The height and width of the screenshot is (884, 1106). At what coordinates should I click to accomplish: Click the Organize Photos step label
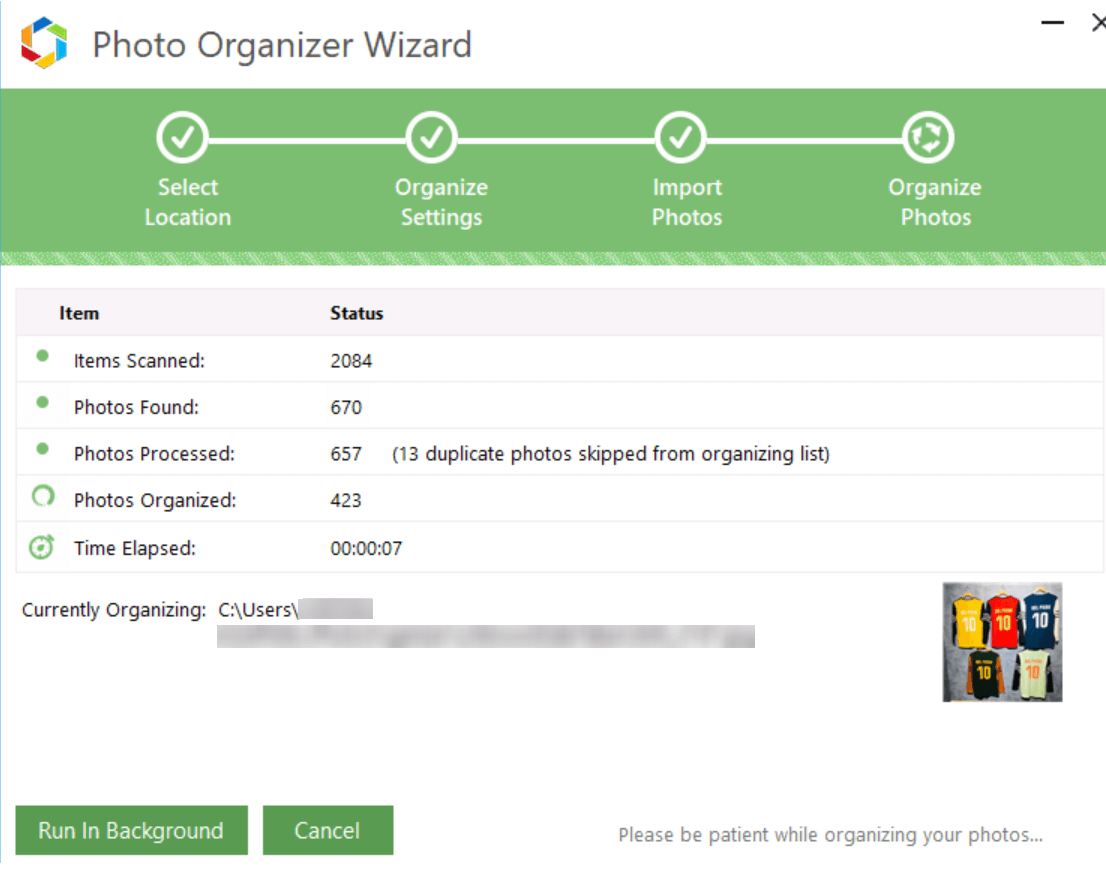tap(935, 201)
